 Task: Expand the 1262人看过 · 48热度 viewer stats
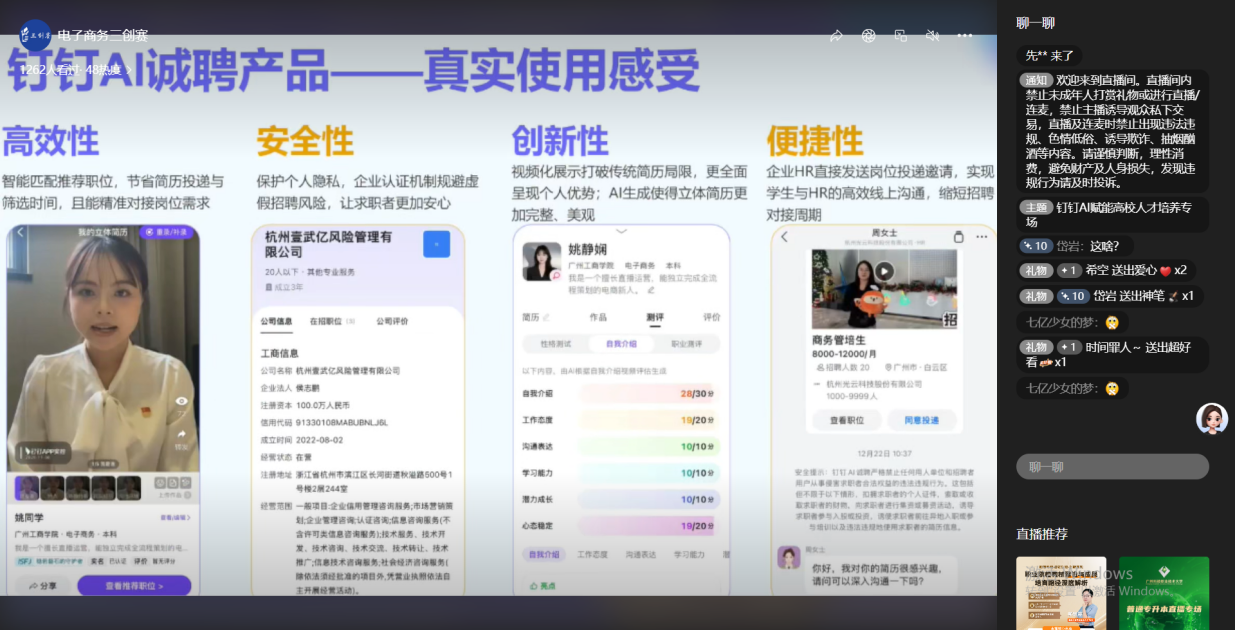(x=70, y=70)
